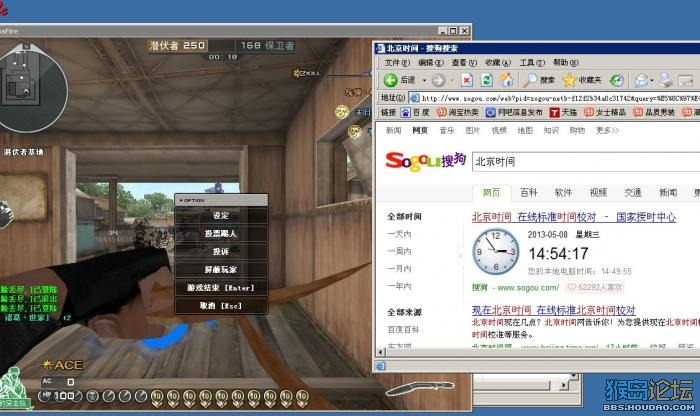Viewport: 700px width, 416px height.
Task: Switch to the 新闻 results tab
Action: click(668, 193)
